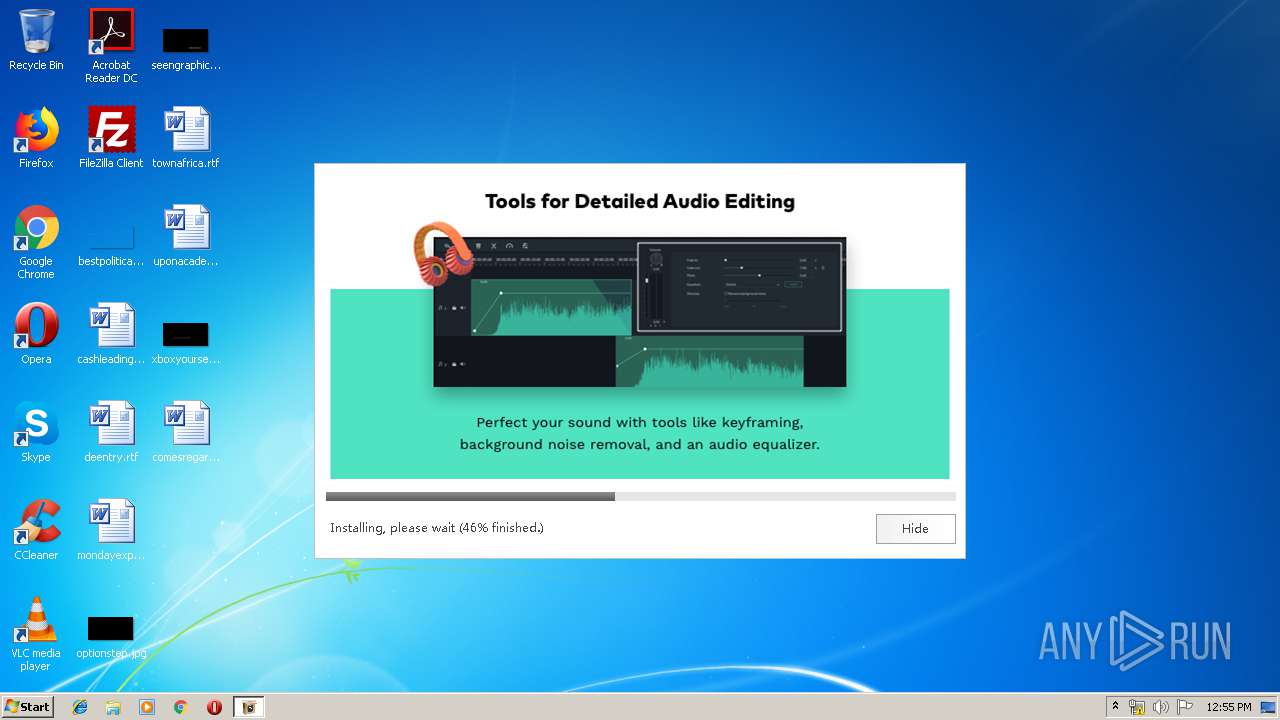Open network status tray icon

1137,707
